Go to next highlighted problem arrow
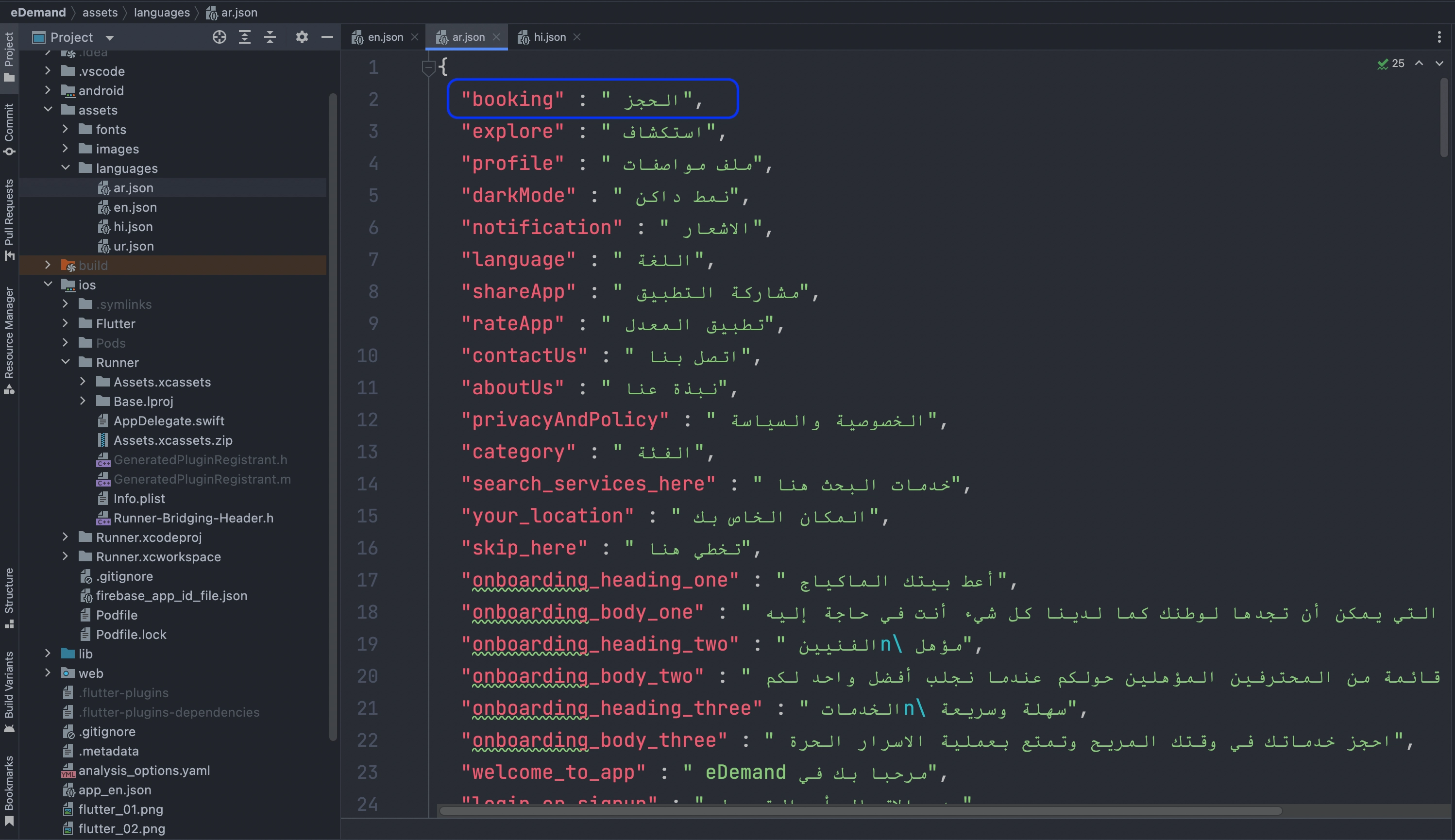This screenshot has height=840, width=1455. click(x=1439, y=64)
